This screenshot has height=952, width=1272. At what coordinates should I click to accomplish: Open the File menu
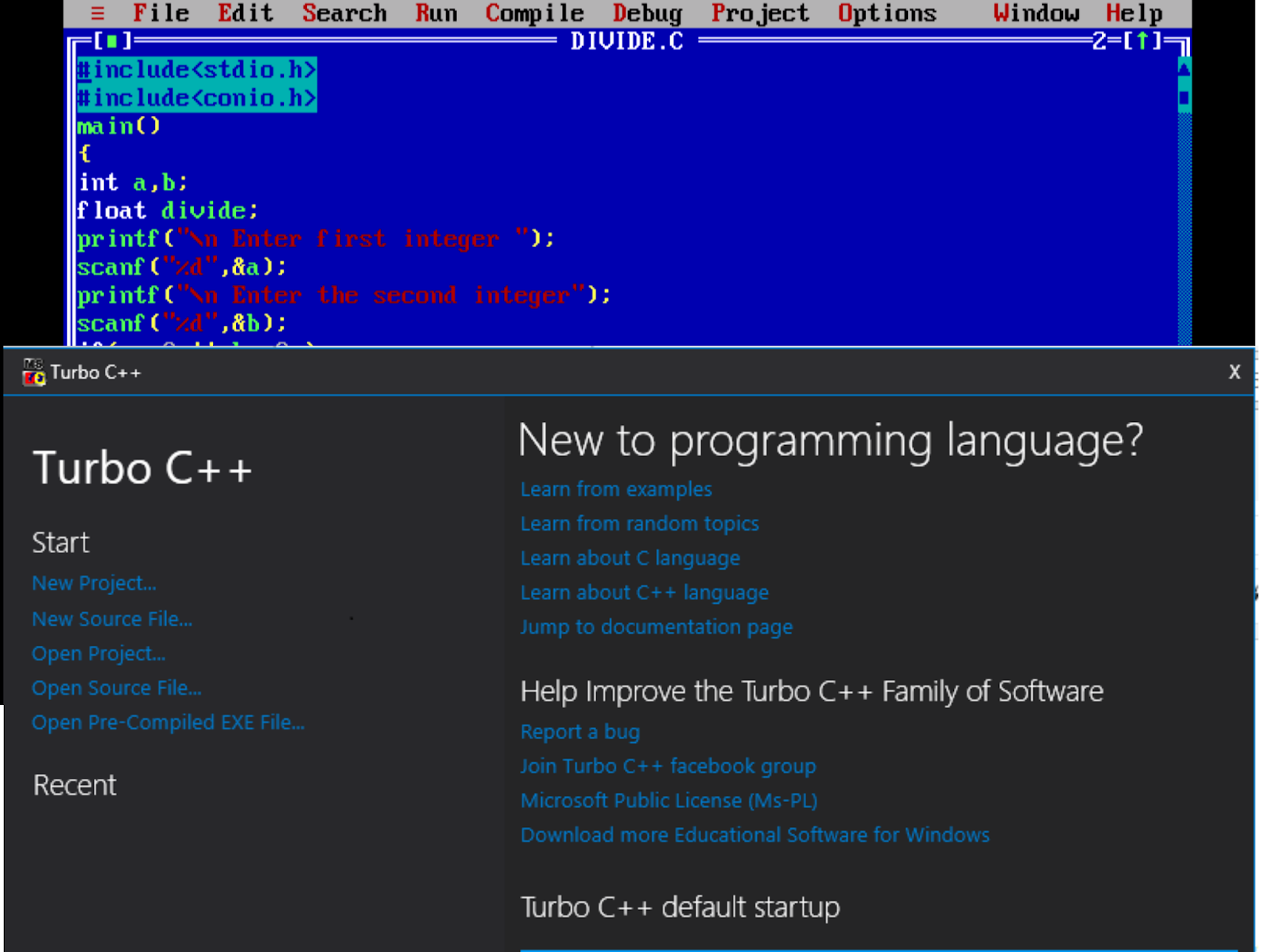(161, 13)
